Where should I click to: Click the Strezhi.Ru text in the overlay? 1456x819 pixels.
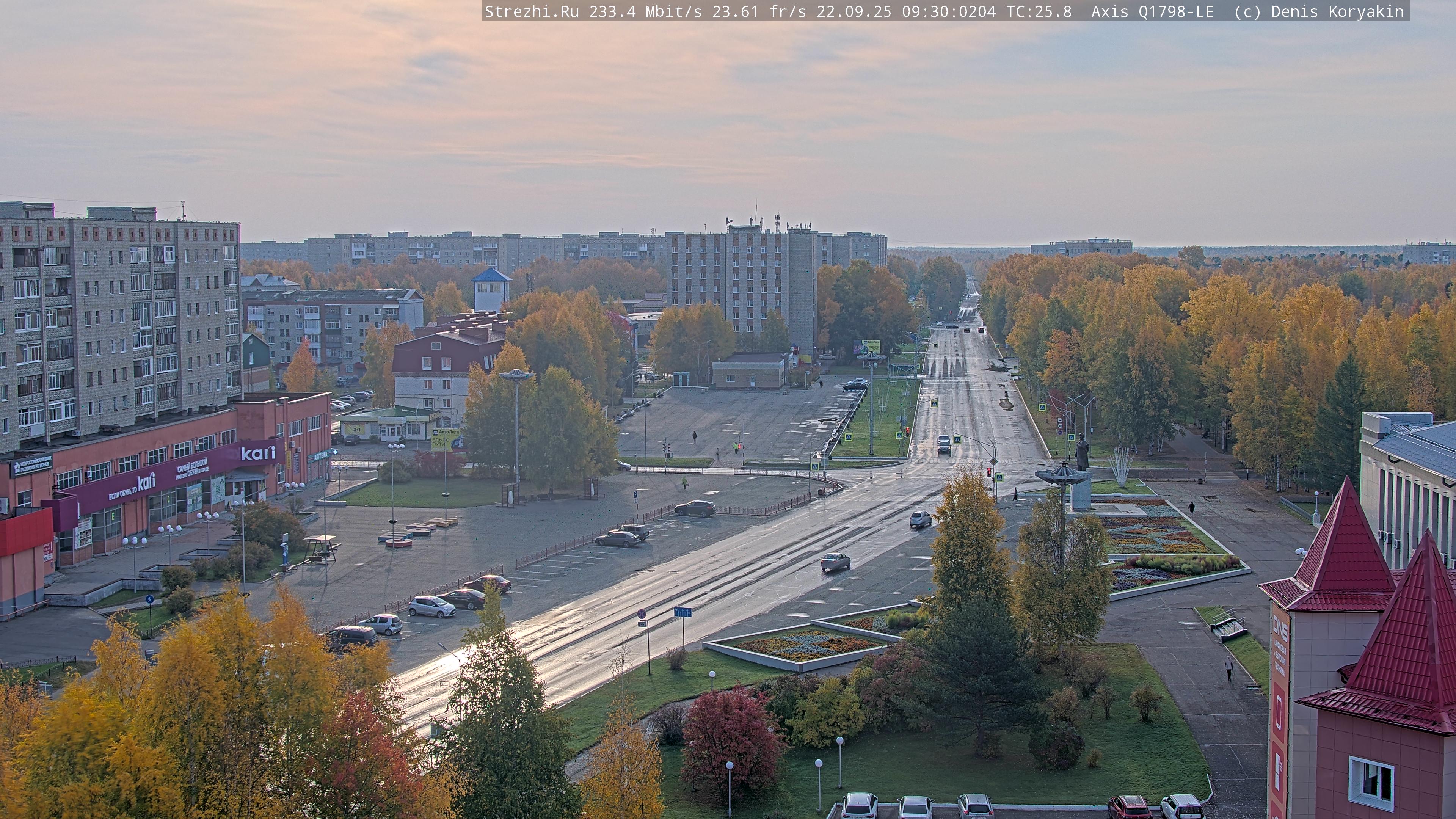[531, 11]
